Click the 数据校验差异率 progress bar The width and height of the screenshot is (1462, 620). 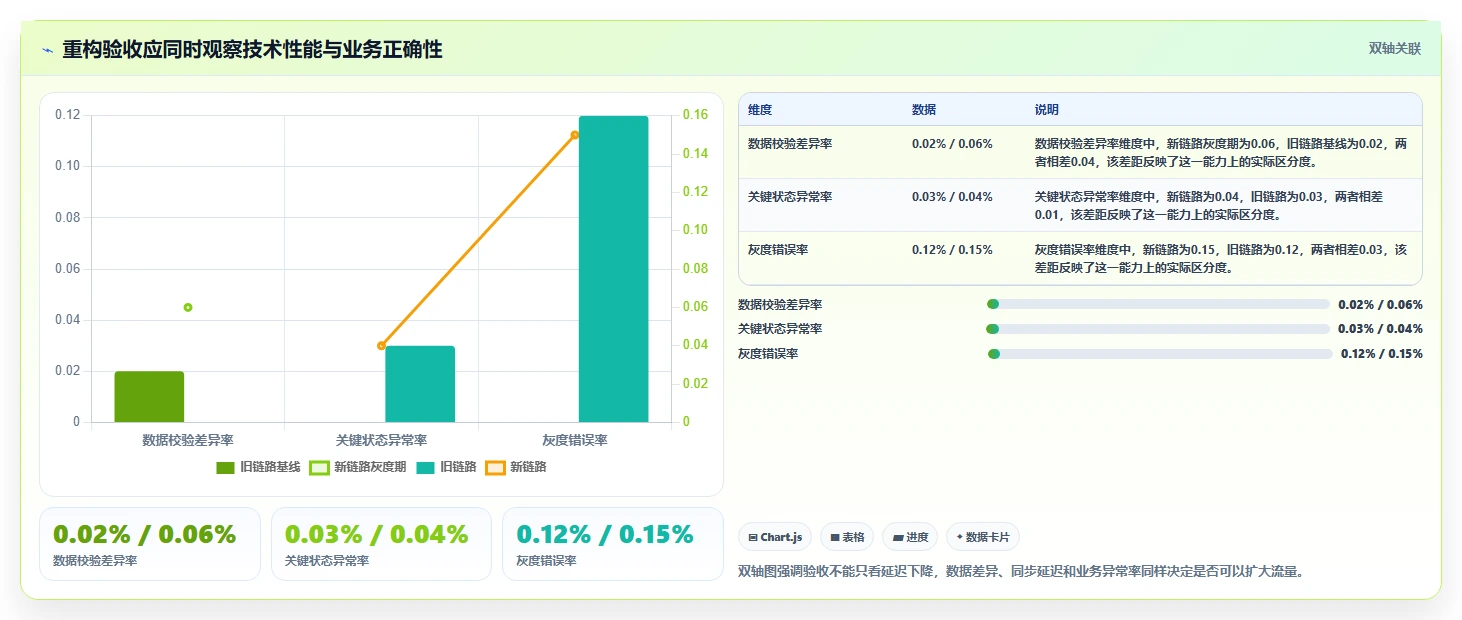pyautogui.click(x=1158, y=304)
